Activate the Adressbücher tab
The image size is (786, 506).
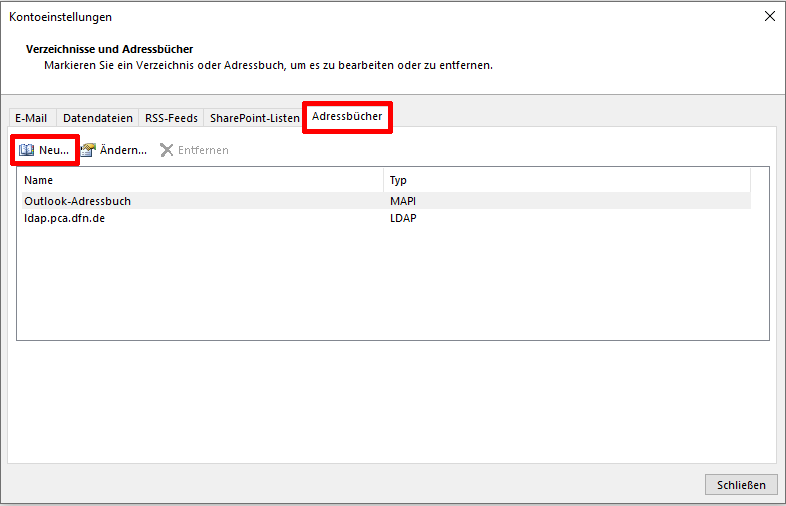pos(347,117)
